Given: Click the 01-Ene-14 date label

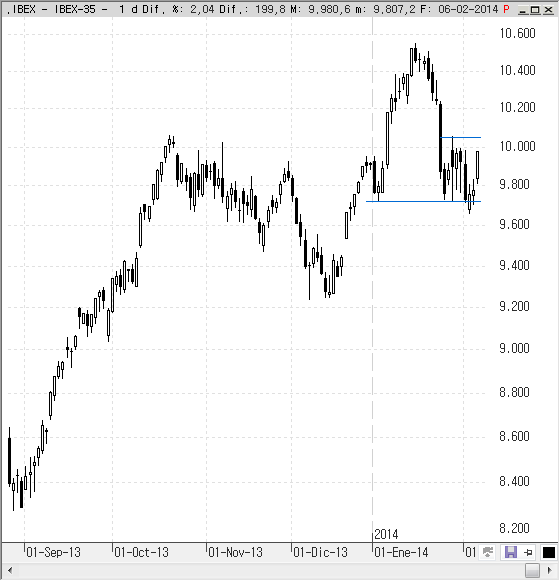Looking at the screenshot, I should point(401,552).
